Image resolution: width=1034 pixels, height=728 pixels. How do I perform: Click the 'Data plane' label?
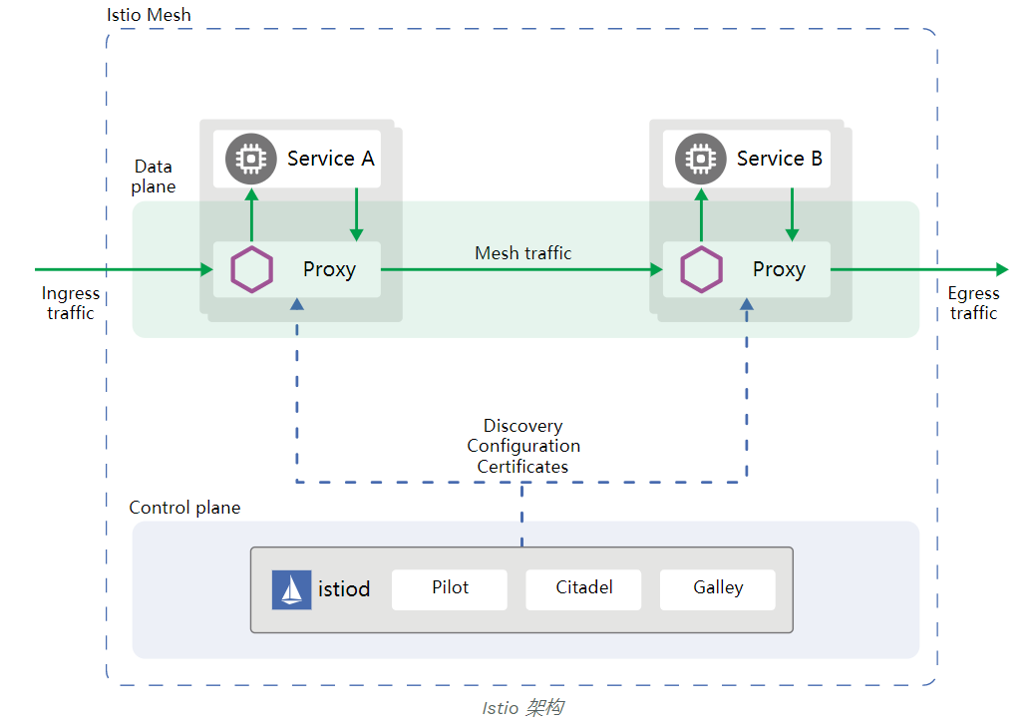[154, 176]
